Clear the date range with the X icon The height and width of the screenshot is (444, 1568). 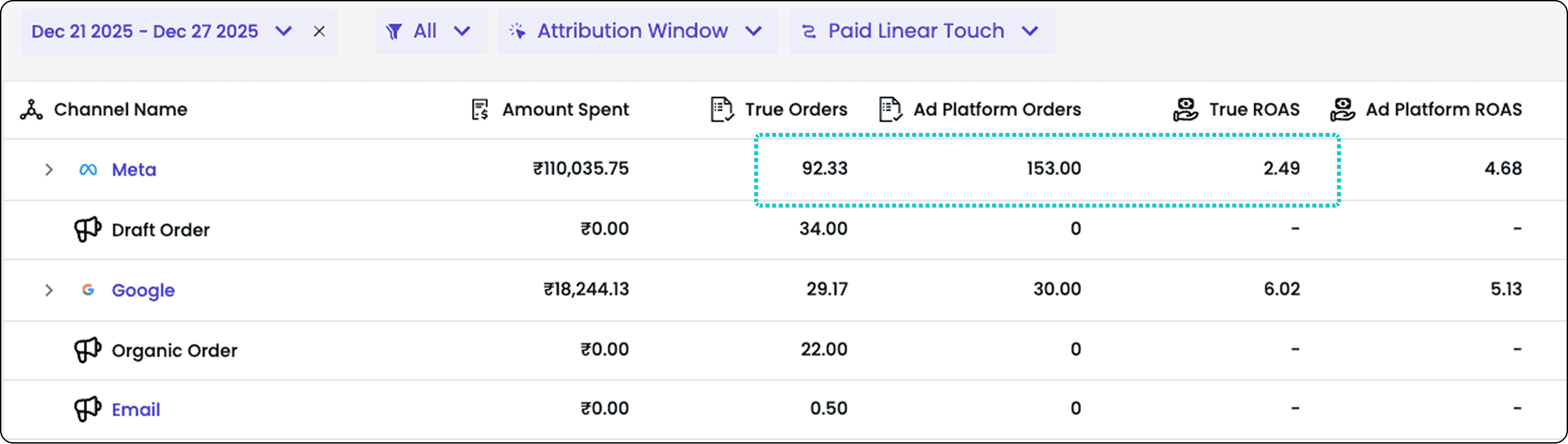tap(319, 31)
